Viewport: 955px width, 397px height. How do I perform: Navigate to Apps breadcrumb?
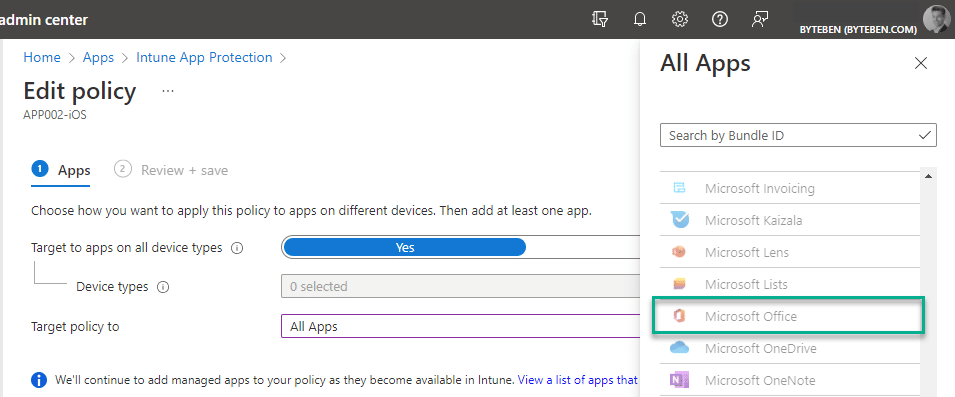[x=98, y=57]
